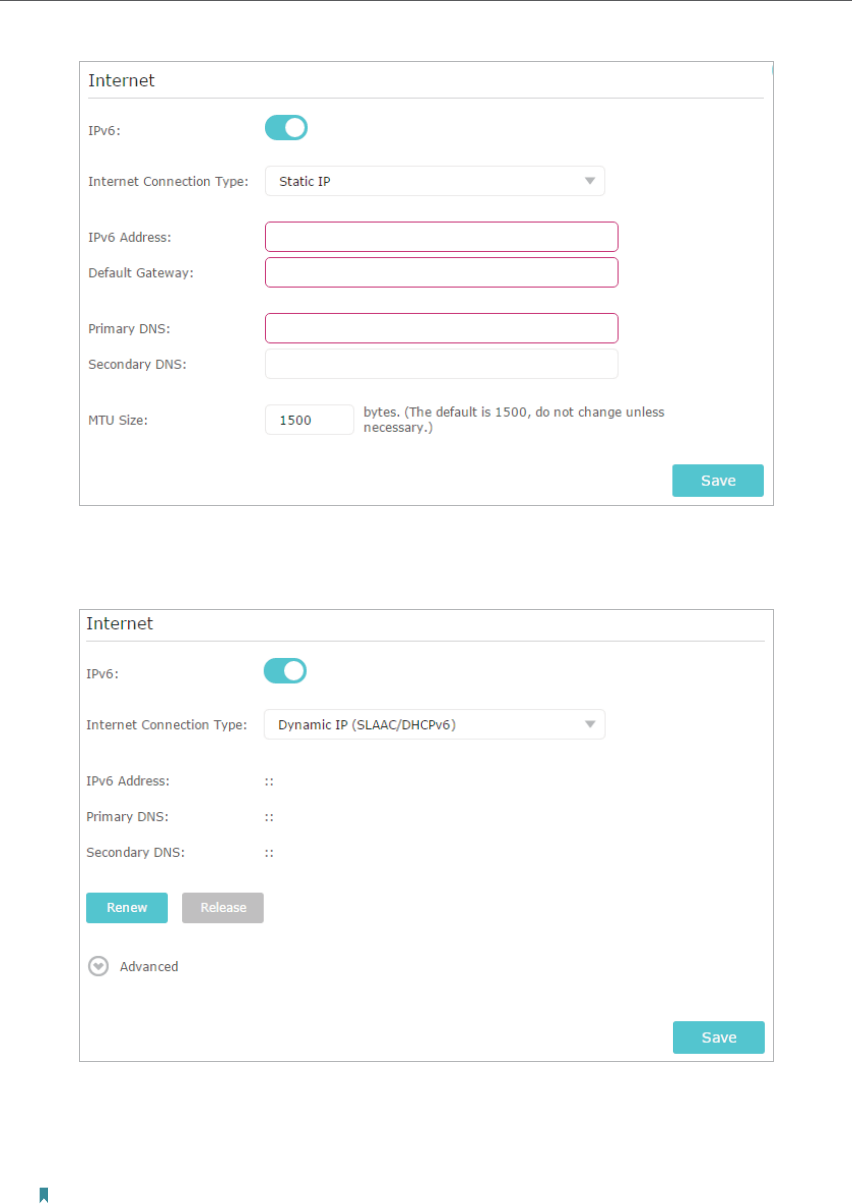Toggle the IPv6 switch in Static IP panel
Image resolution: width=852 pixels, height=1204 pixels.
(x=286, y=128)
